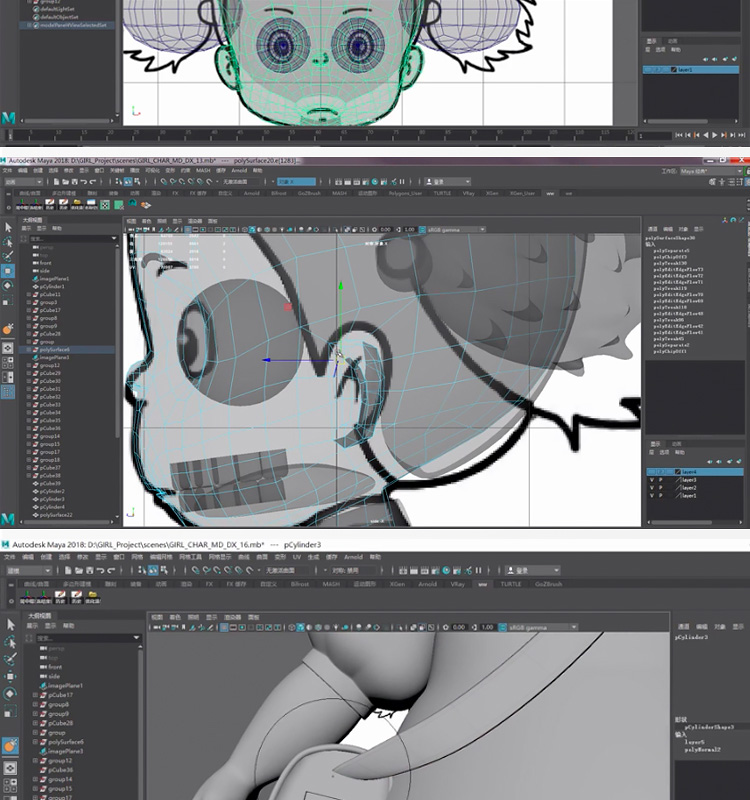The width and height of the screenshot is (750, 800).
Task: Click the orange last-used tool icon, middle window
Action: [x=8, y=329]
